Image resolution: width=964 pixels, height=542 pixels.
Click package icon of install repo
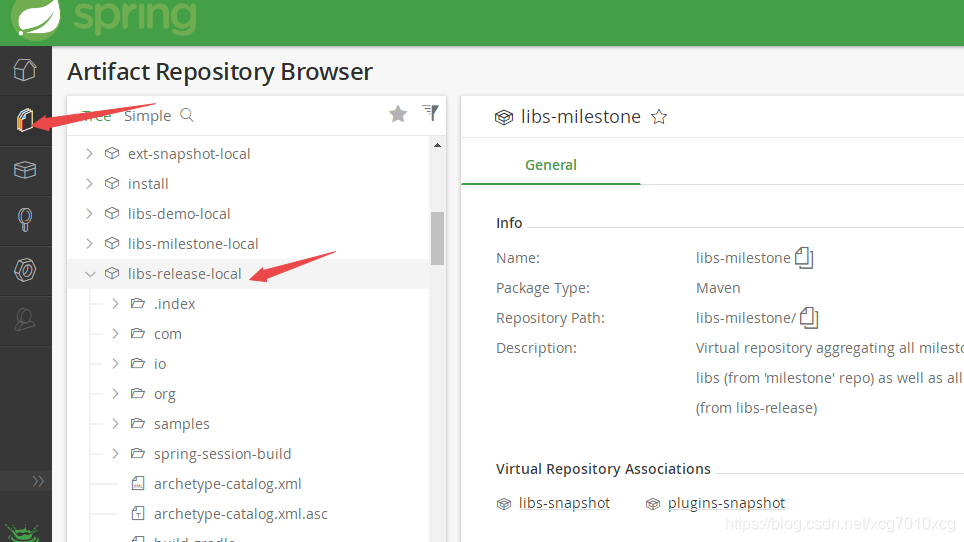[x=112, y=183]
